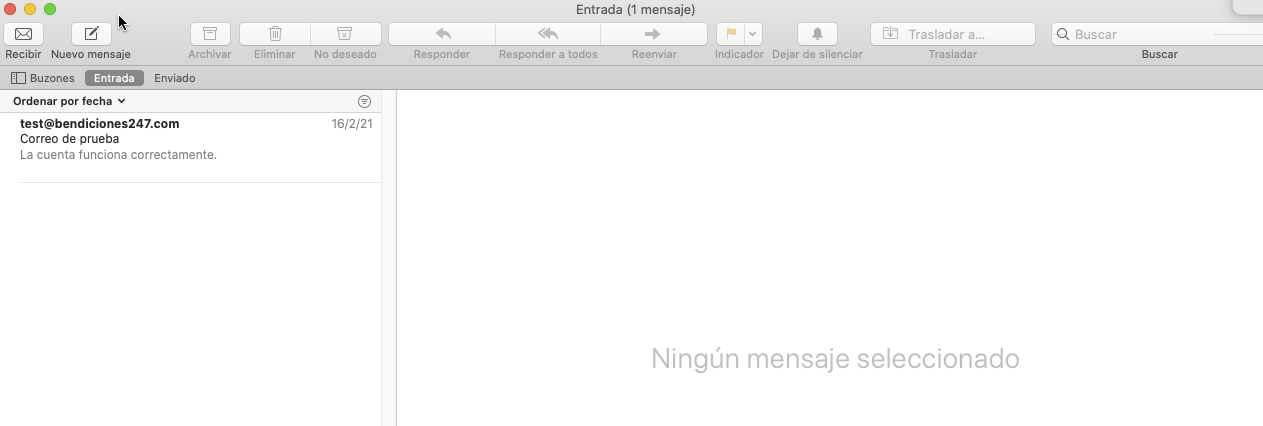
Task: Click the green fullscreen window button
Action: (50, 9)
